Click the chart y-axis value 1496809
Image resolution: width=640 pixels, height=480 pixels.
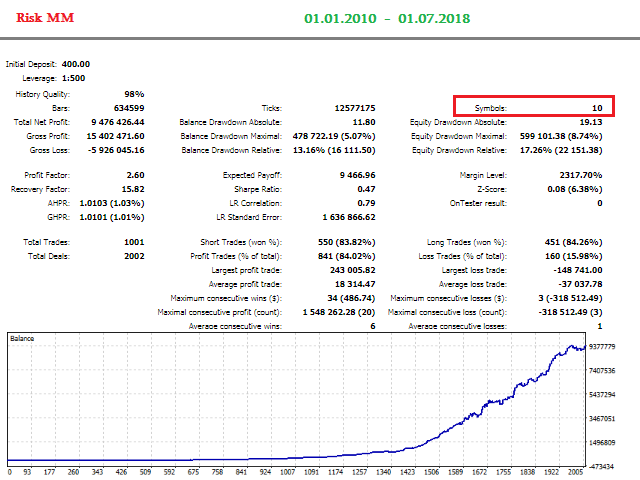pyautogui.click(x=602, y=442)
